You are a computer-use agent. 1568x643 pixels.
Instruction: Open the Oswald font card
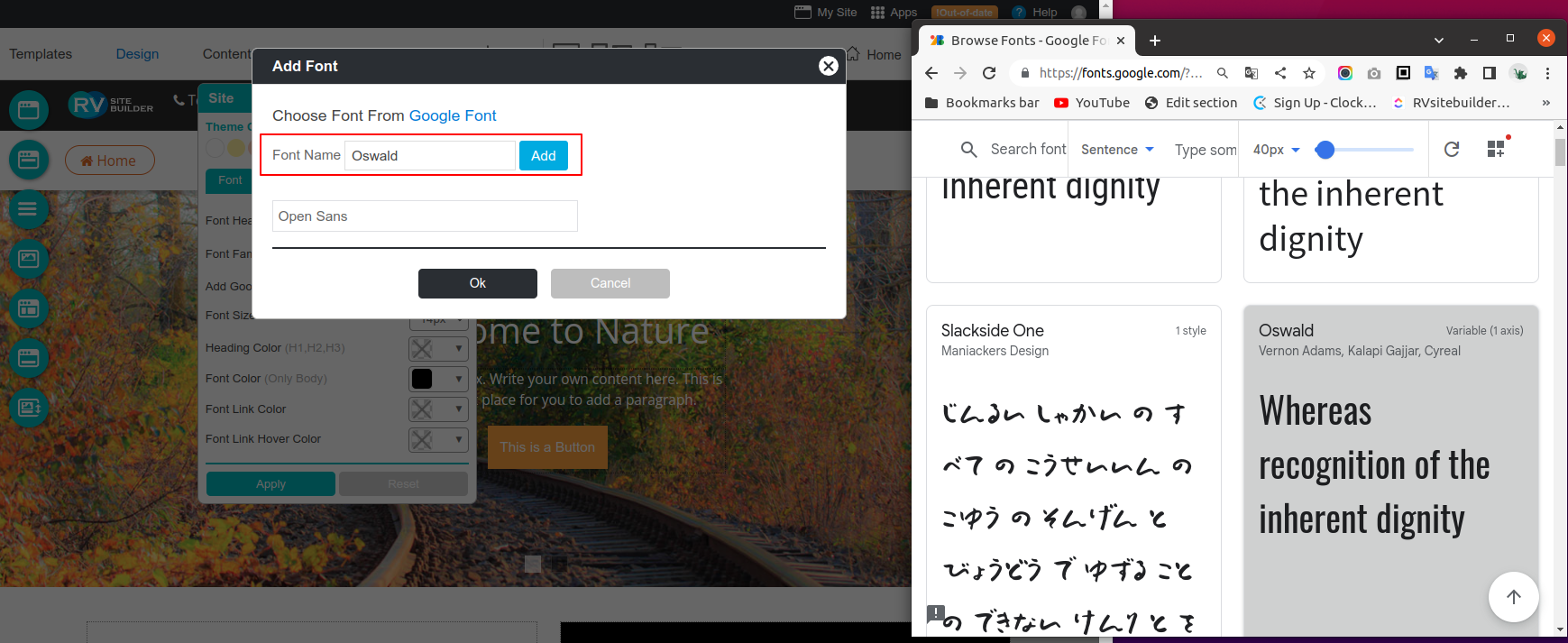(1390, 470)
